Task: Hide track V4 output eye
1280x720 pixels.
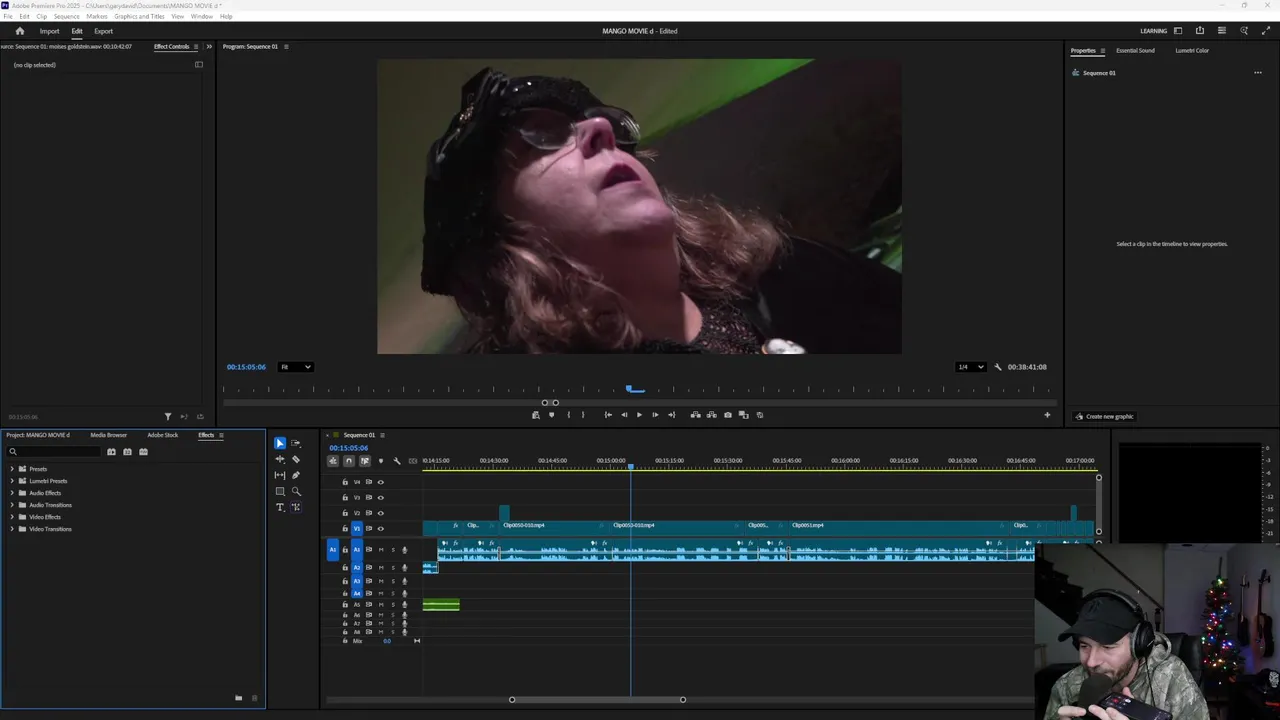Action: pos(380,482)
